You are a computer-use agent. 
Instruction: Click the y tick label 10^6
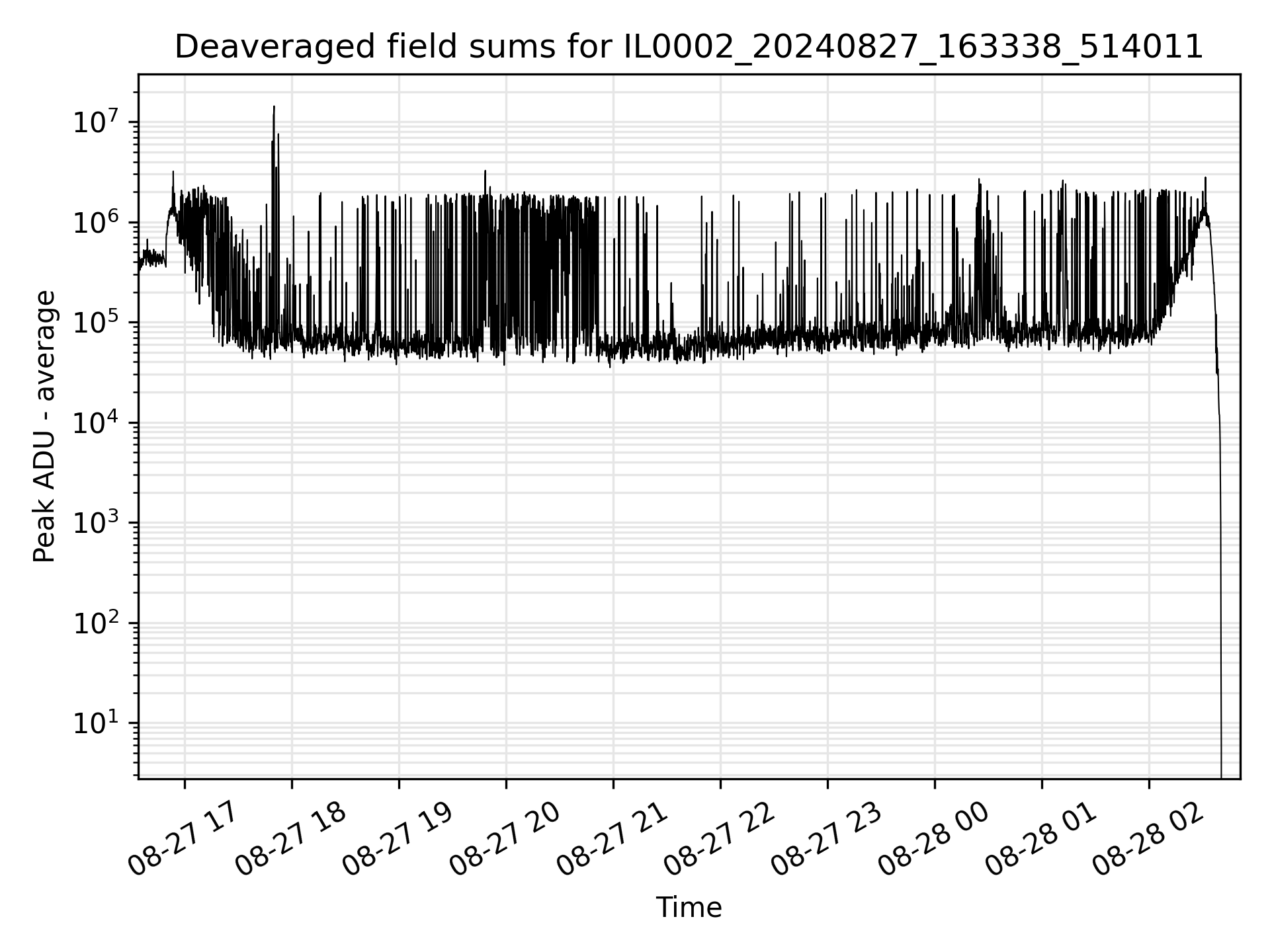tap(97, 221)
